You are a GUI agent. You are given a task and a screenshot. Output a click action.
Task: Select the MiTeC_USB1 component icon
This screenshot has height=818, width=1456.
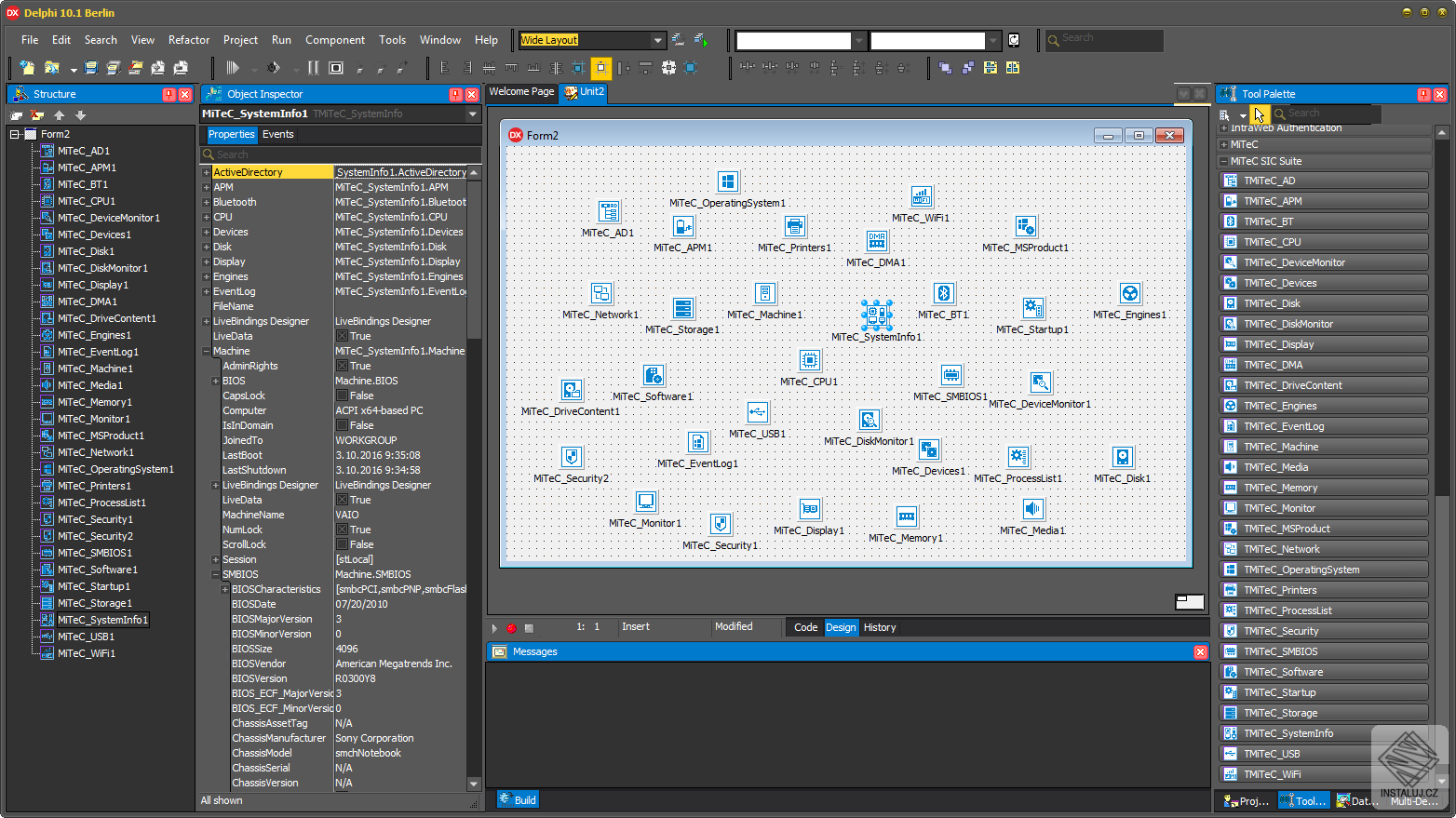(x=757, y=412)
